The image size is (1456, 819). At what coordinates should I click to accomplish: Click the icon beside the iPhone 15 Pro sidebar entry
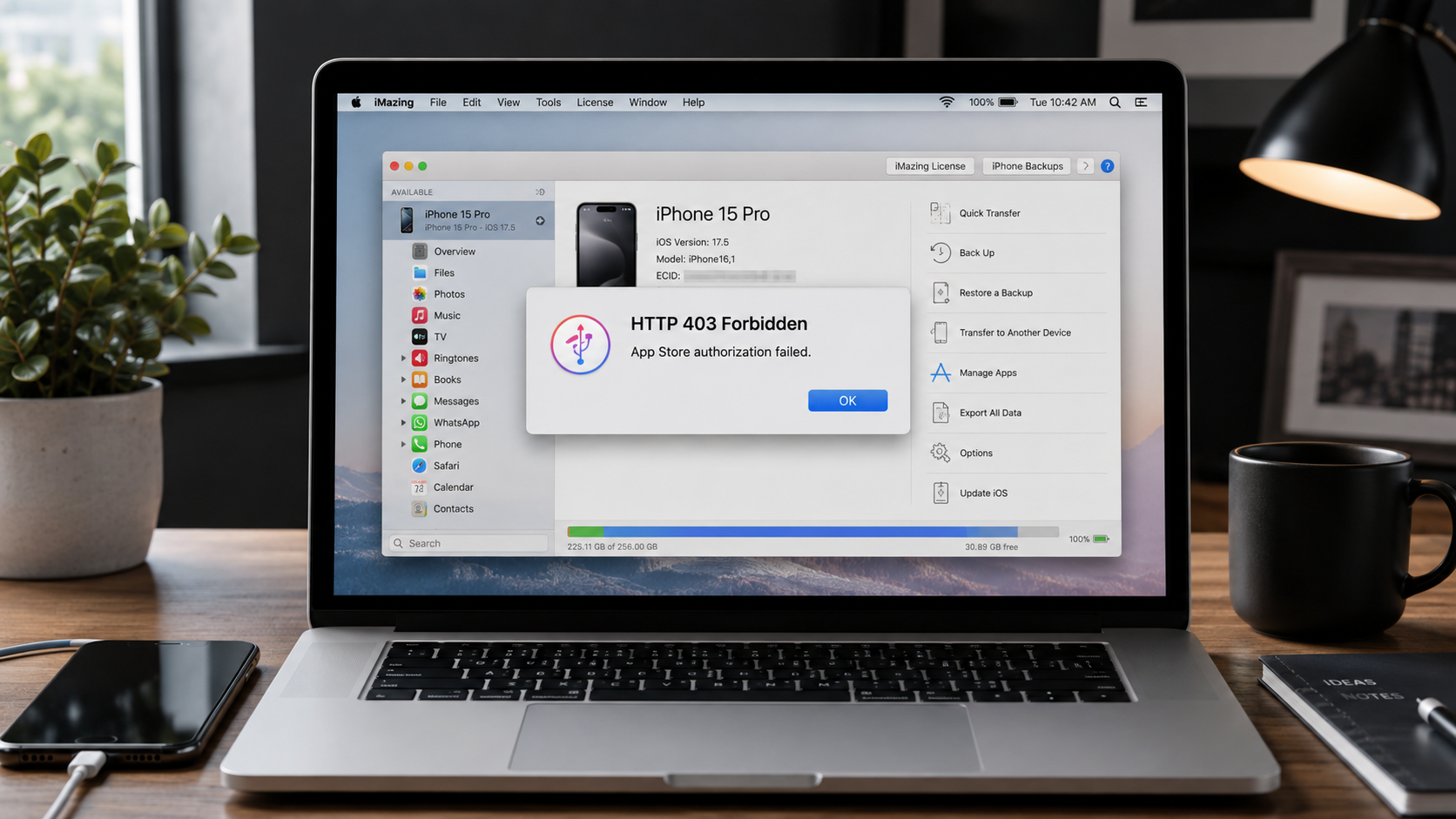tap(540, 221)
